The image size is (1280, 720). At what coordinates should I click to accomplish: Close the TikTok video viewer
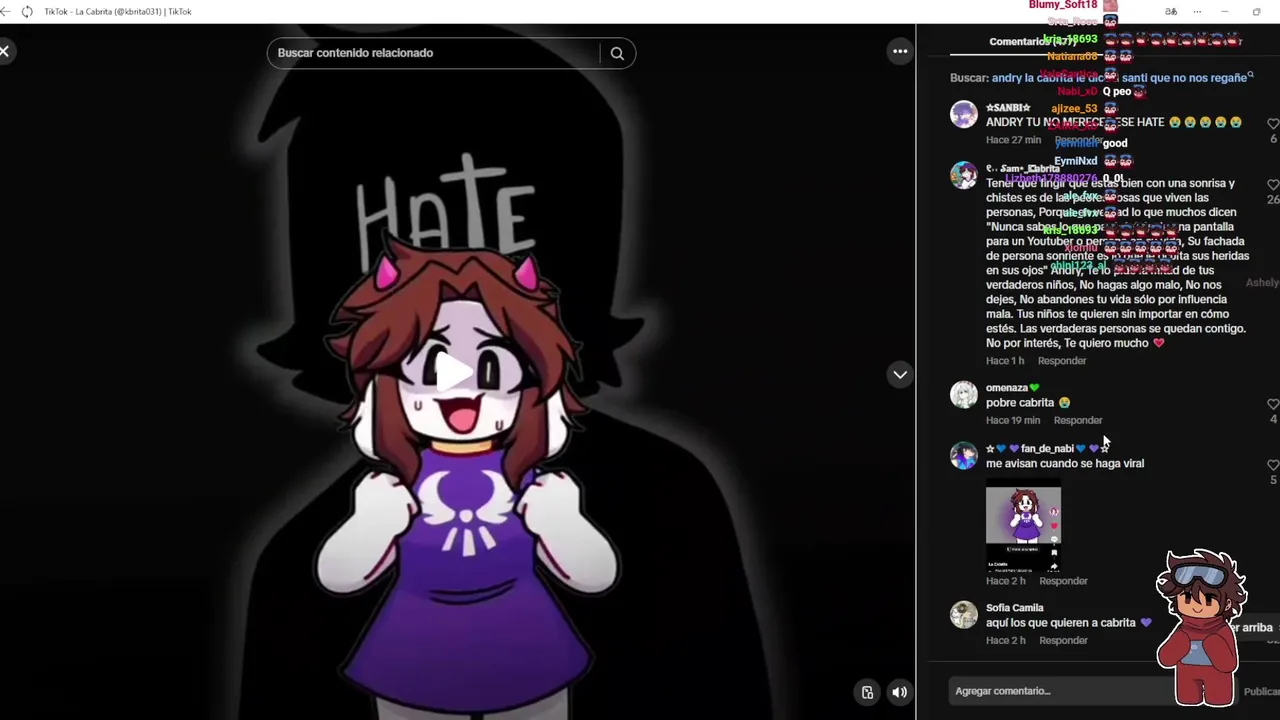[x=5, y=51]
